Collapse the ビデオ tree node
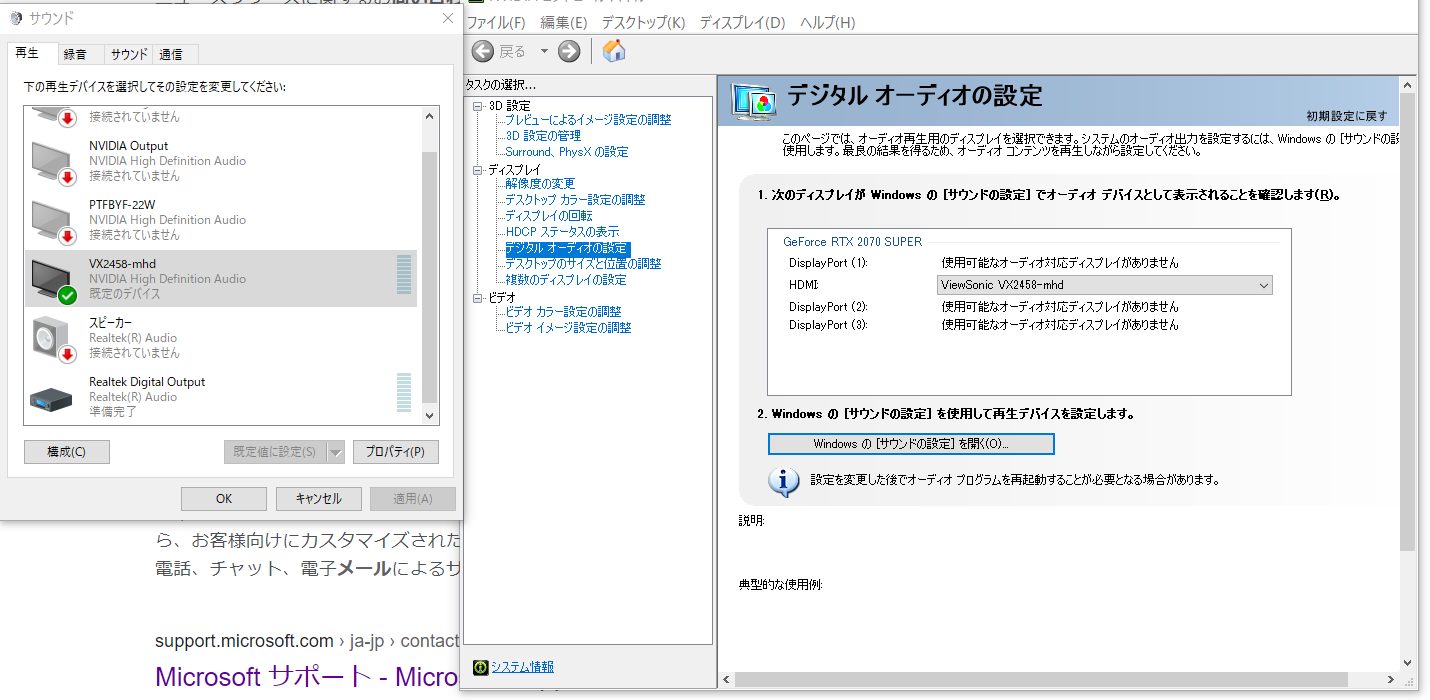Screen dimensions: 1430x700 (x=478, y=298)
